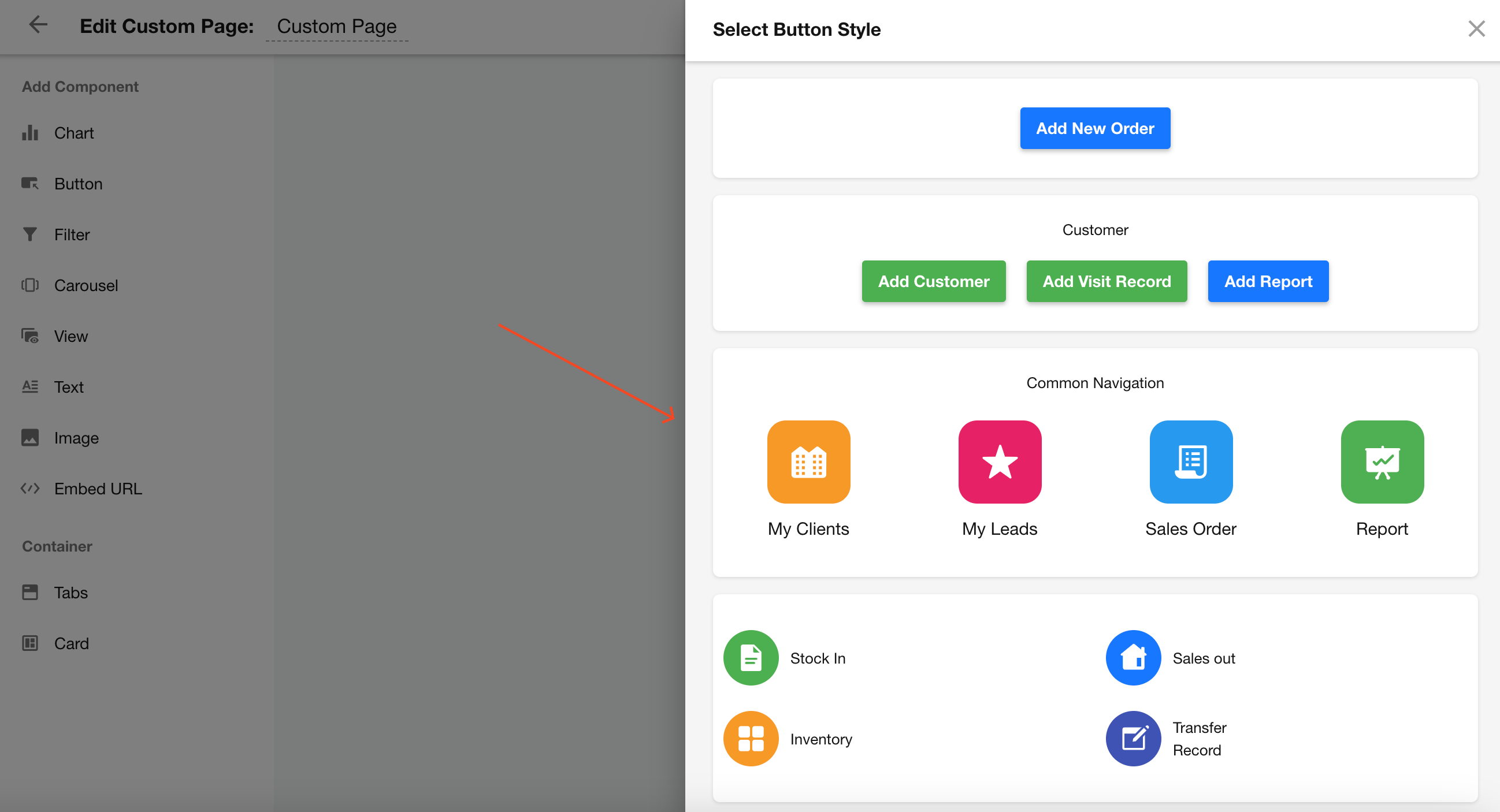Select the blue Add Report button

click(1268, 281)
